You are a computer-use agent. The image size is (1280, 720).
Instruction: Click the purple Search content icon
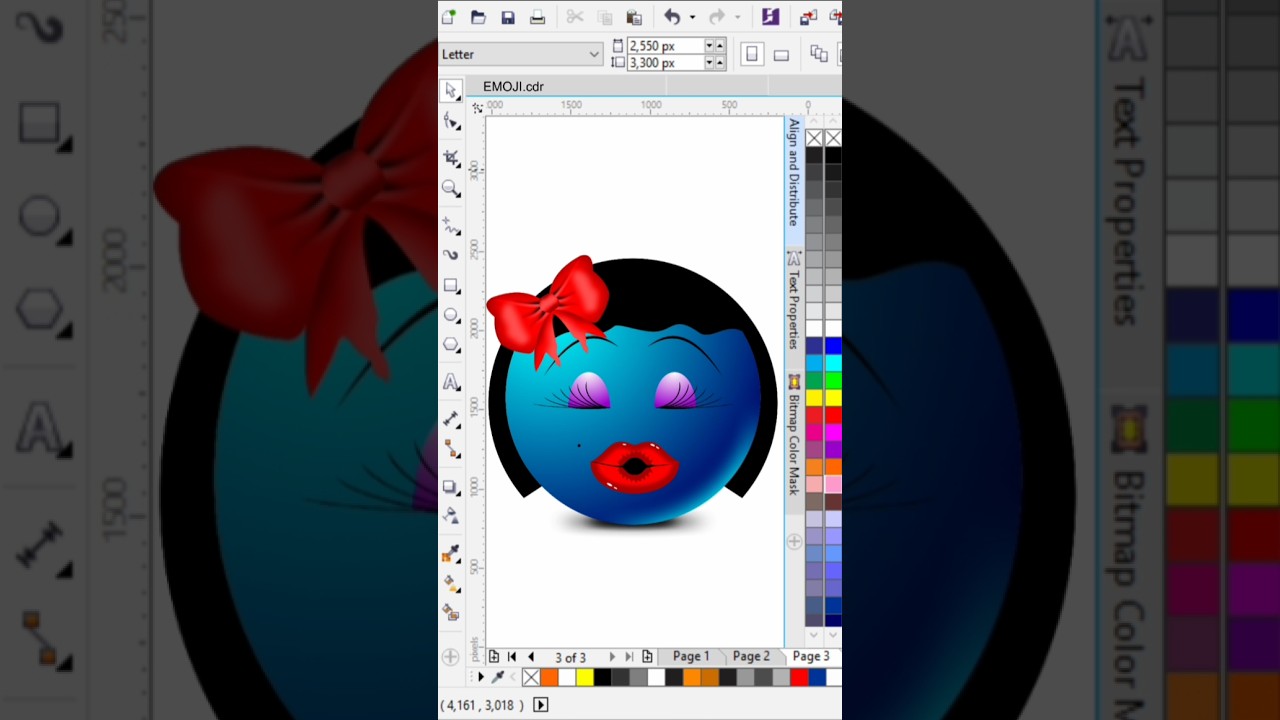(x=770, y=17)
